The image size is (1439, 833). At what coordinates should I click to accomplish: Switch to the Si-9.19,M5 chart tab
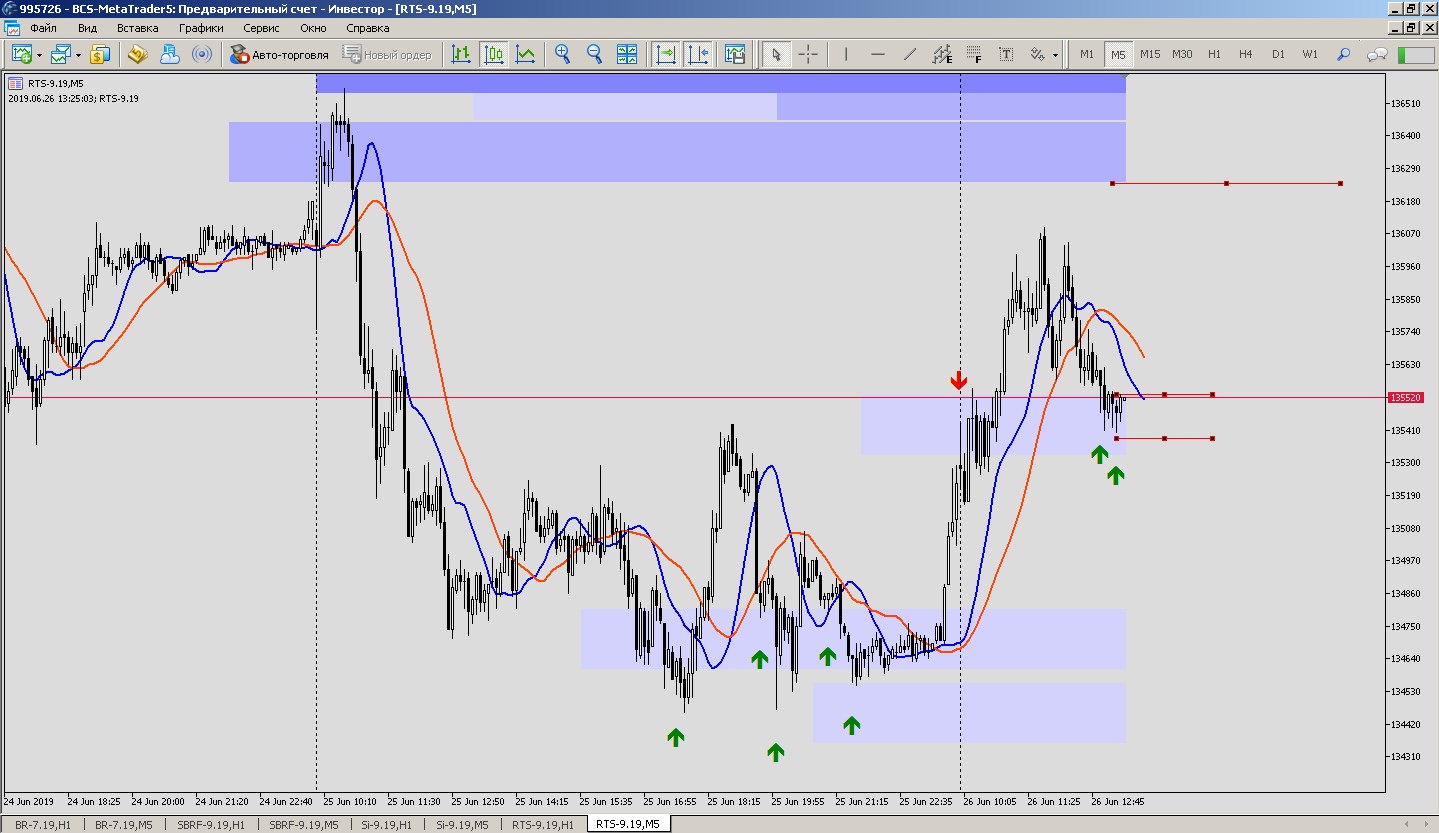tap(462, 825)
